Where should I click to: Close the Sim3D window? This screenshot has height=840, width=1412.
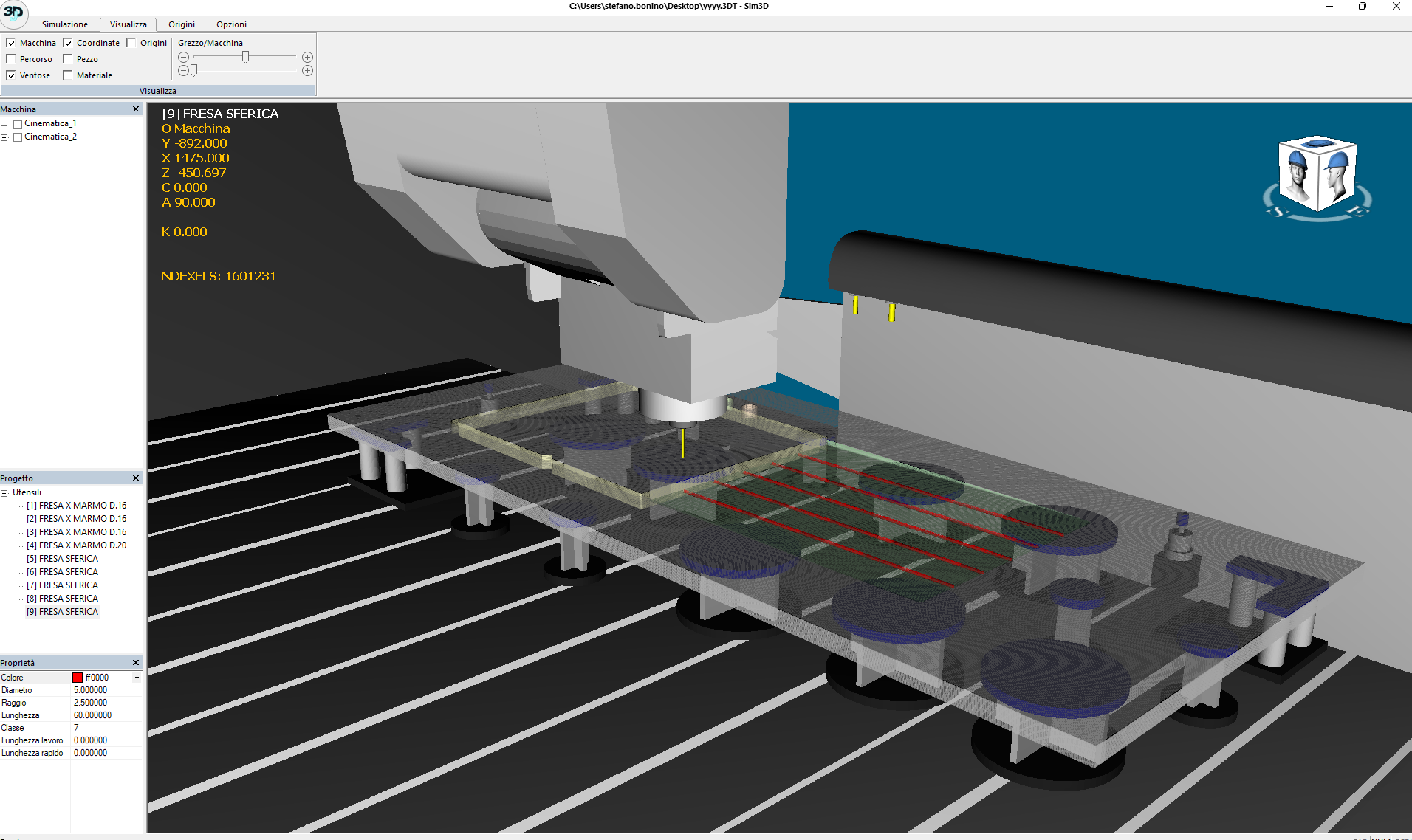tap(1396, 6)
